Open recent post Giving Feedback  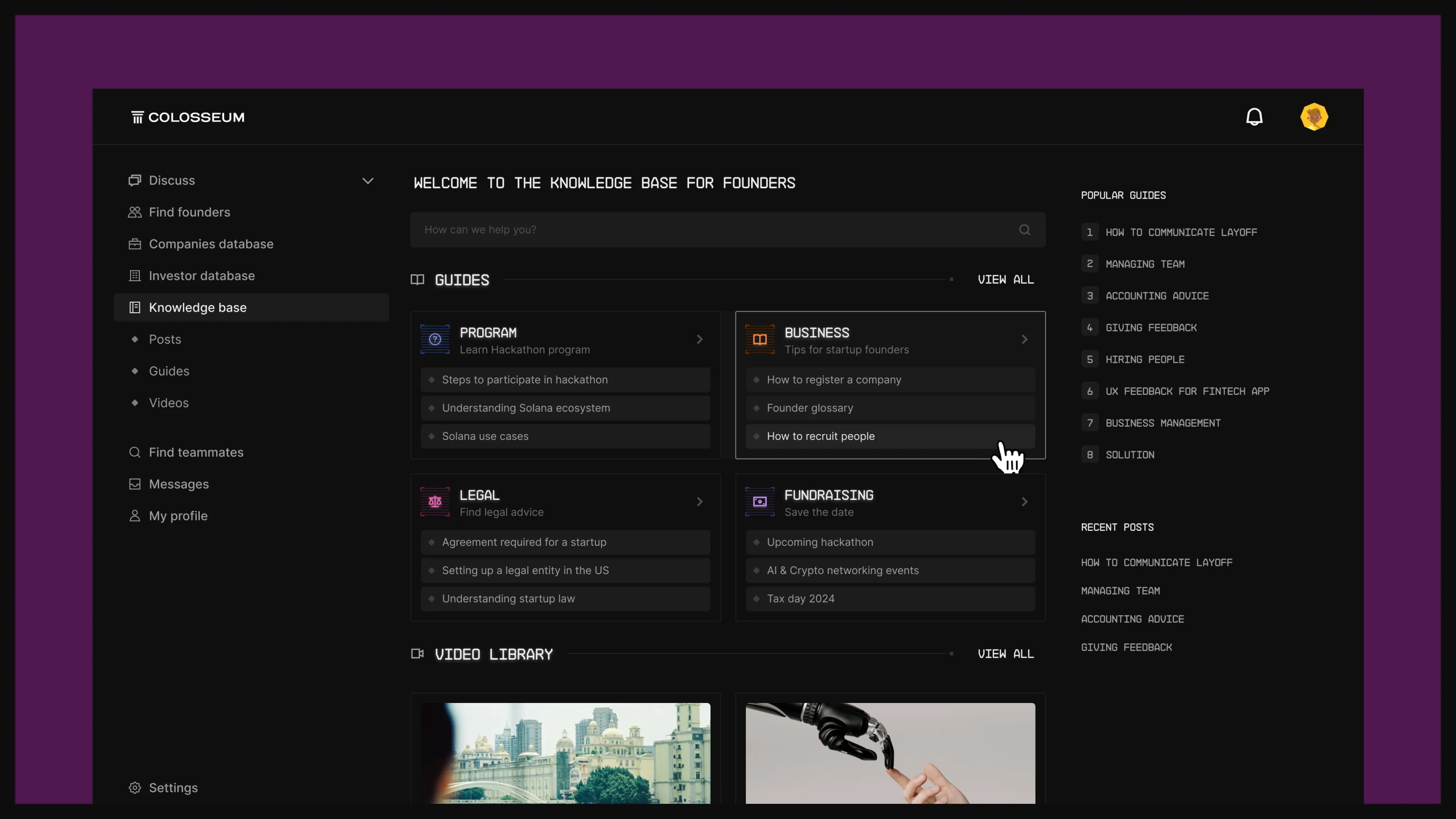coord(1127,648)
